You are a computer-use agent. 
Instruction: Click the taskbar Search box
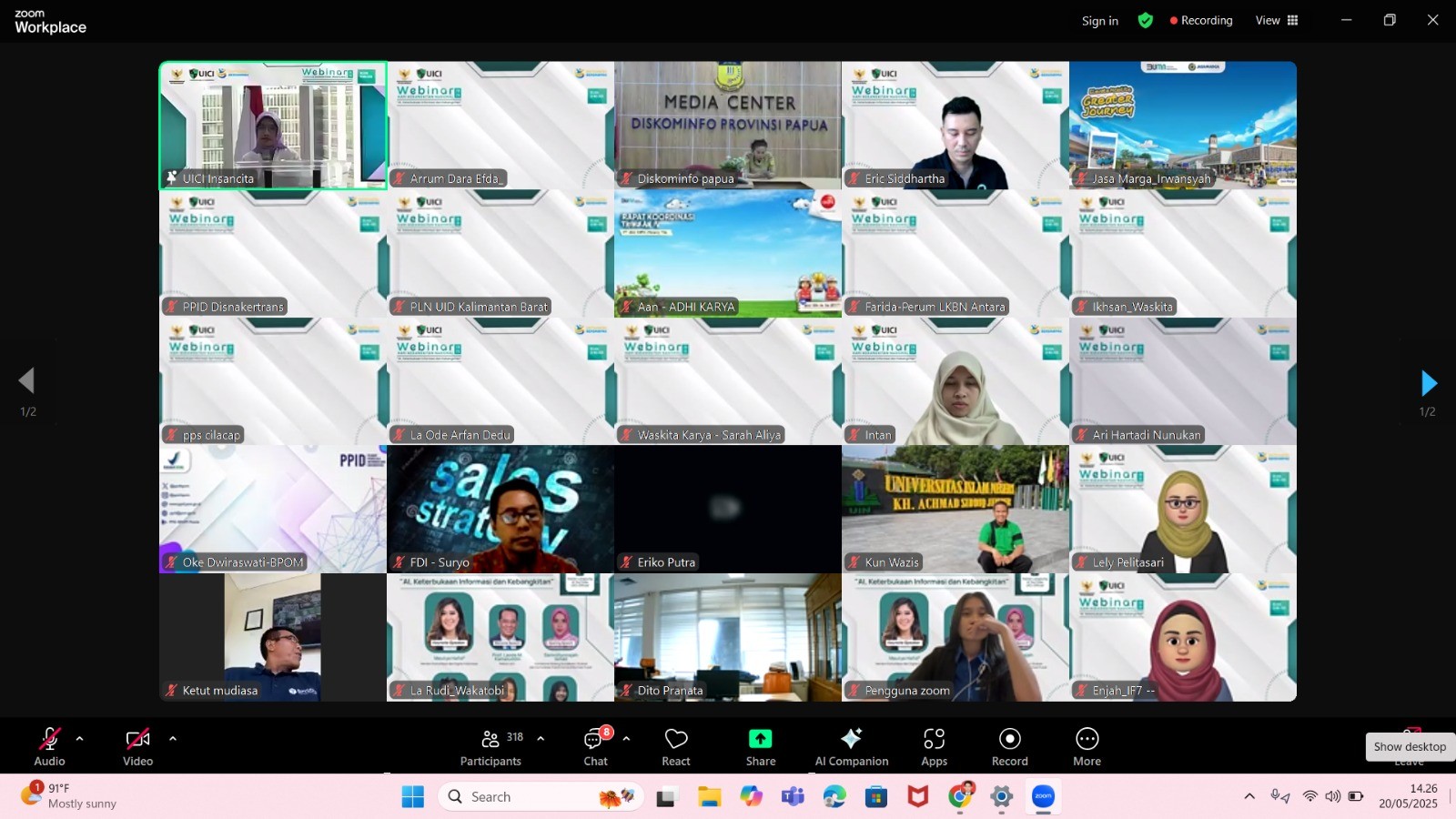pyautogui.click(x=541, y=797)
